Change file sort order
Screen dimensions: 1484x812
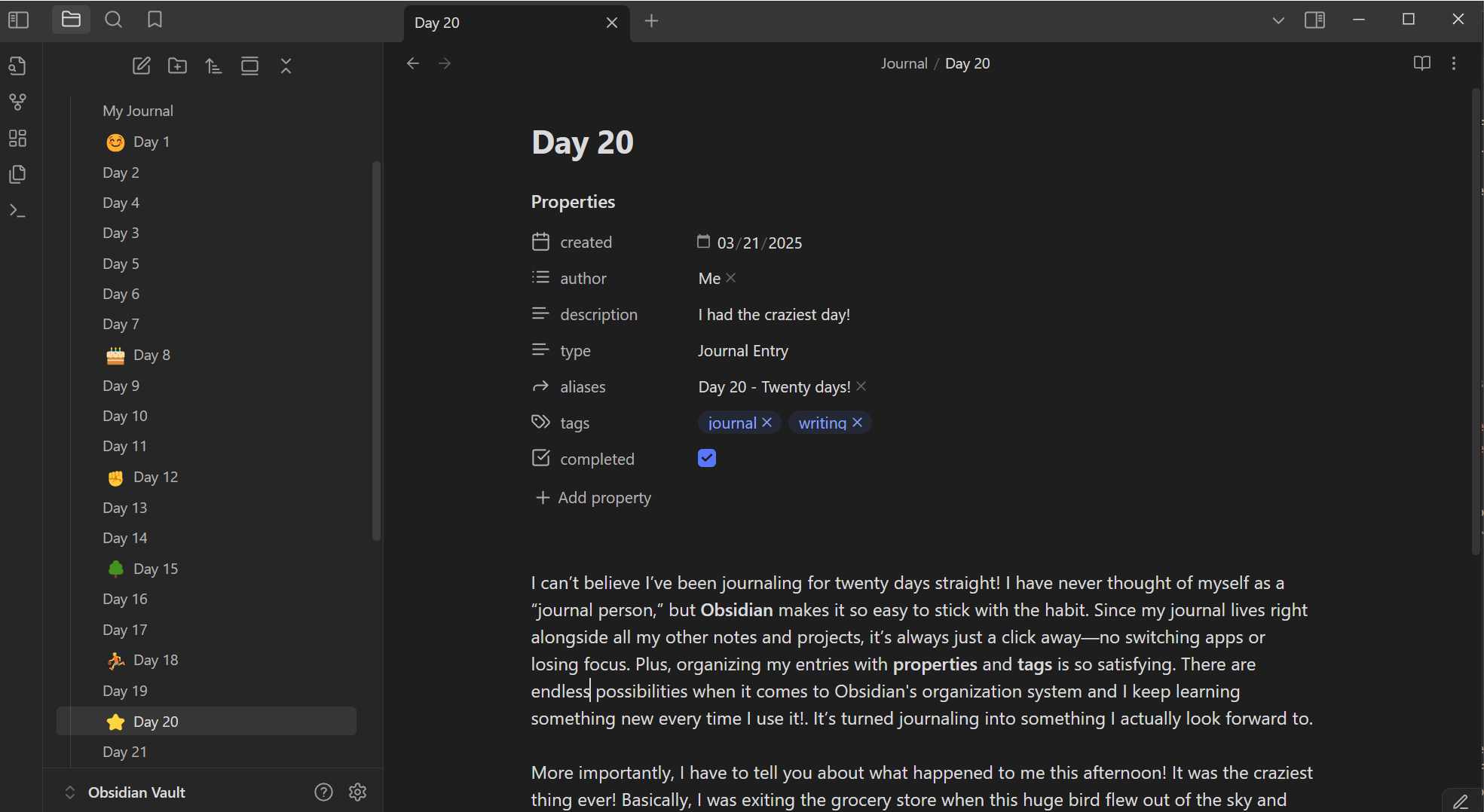tap(213, 66)
